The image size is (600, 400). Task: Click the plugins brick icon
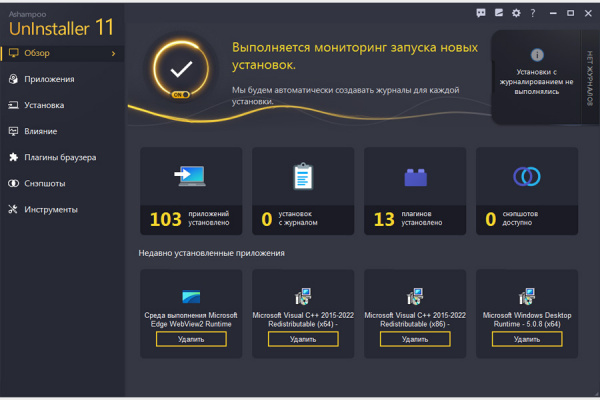tap(416, 177)
